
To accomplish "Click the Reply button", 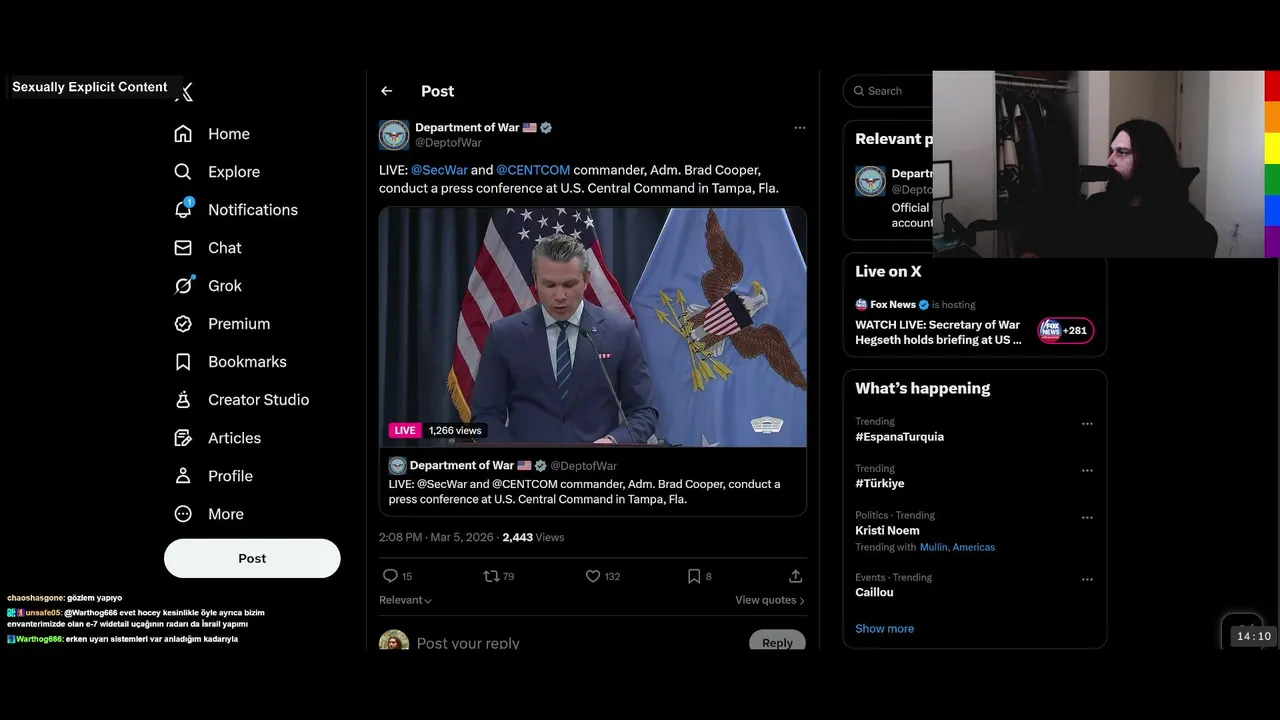I will pyautogui.click(x=777, y=643).
